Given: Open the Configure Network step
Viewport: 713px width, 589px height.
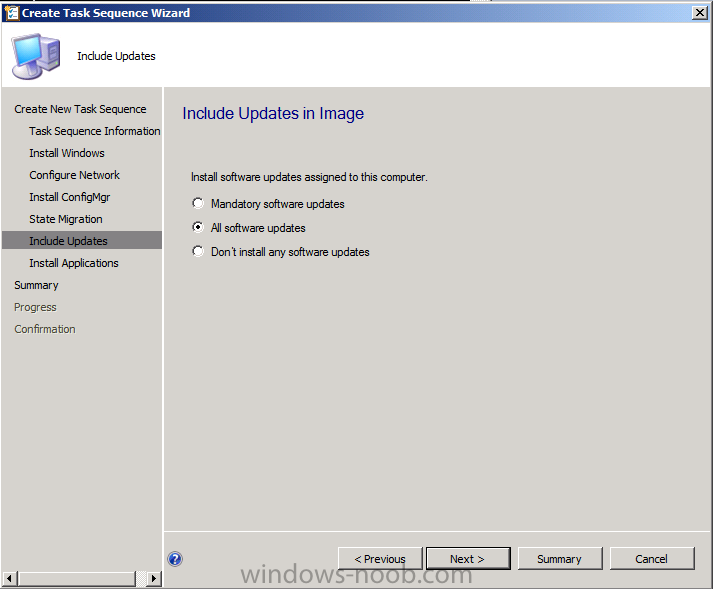Looking at the screenshot, I should click(x=75, y=175).
